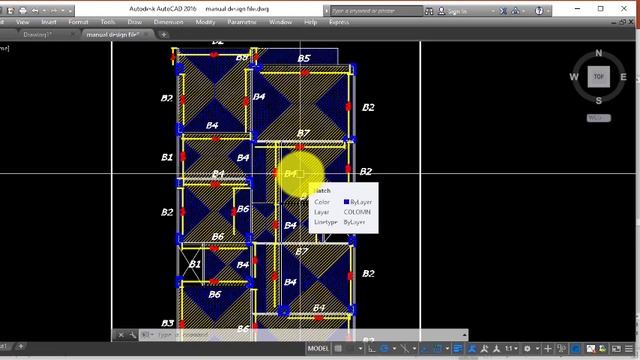The width and height of the screenshot is (640, 360).
Task: Open command line customize wrench icon
Action: click(x=133, y=335)
